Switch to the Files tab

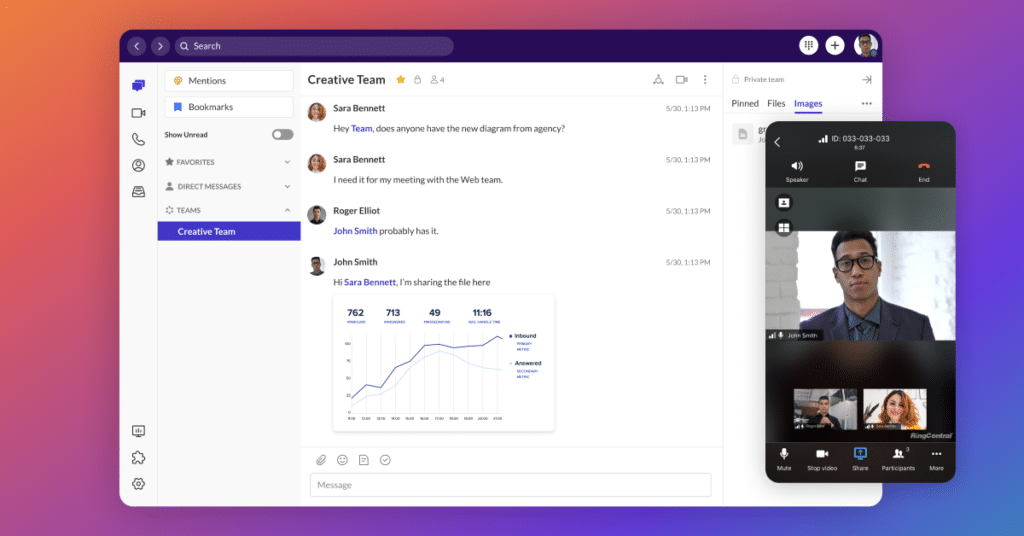(x=776, y=103)
